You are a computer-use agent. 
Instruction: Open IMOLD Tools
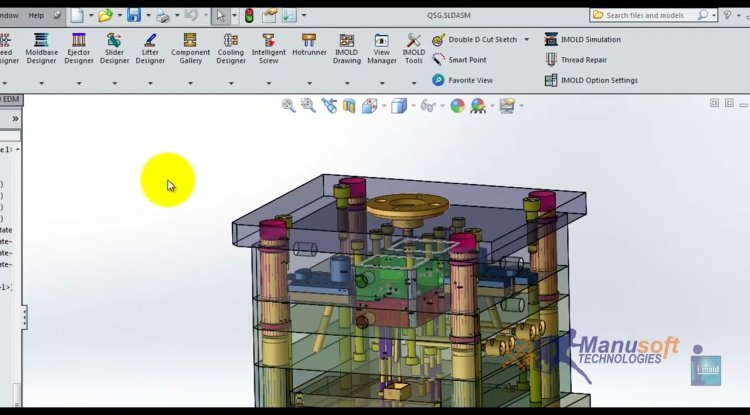click(x=413, y=49)
